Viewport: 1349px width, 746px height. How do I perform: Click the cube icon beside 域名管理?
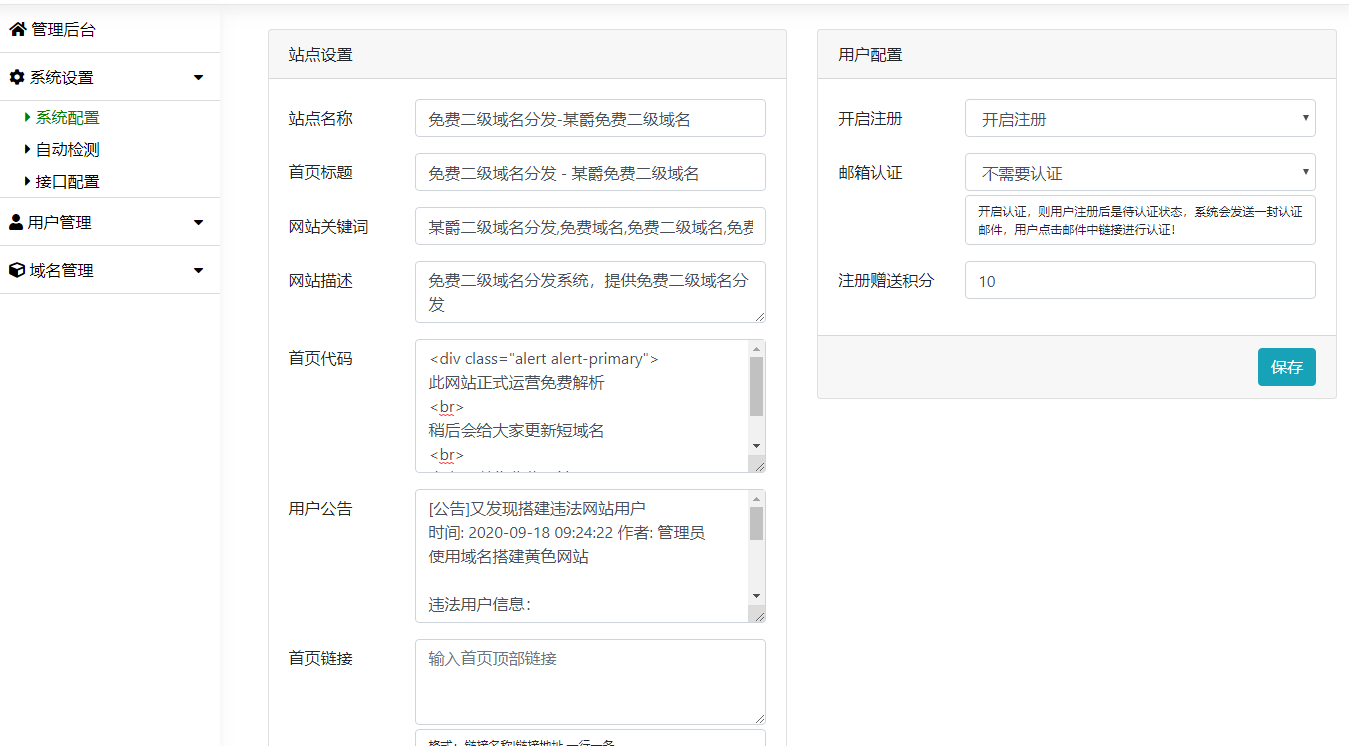tap(15, 270)
